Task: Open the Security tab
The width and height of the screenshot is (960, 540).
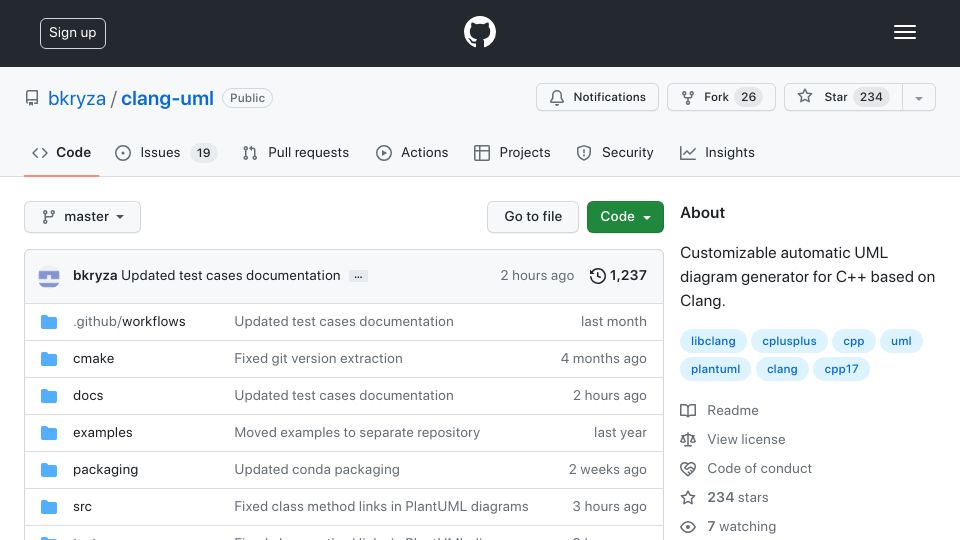Action: 615,152
